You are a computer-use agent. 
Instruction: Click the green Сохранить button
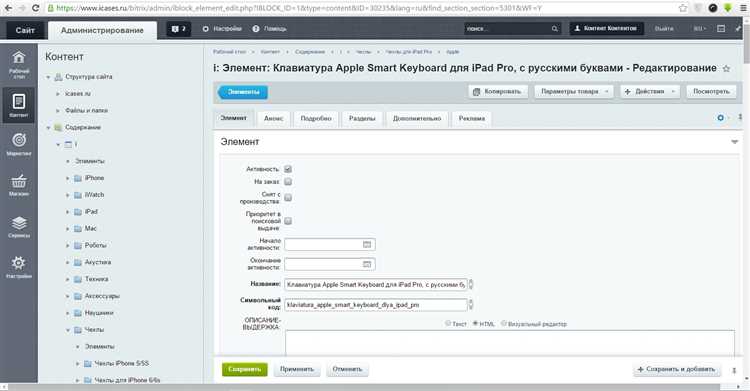coord(244,369)
